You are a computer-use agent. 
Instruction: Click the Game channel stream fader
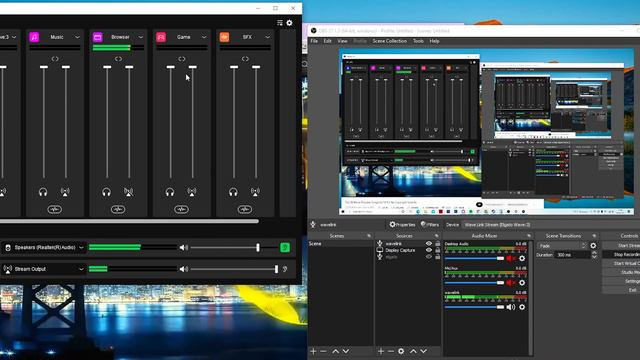pos(193,122)
